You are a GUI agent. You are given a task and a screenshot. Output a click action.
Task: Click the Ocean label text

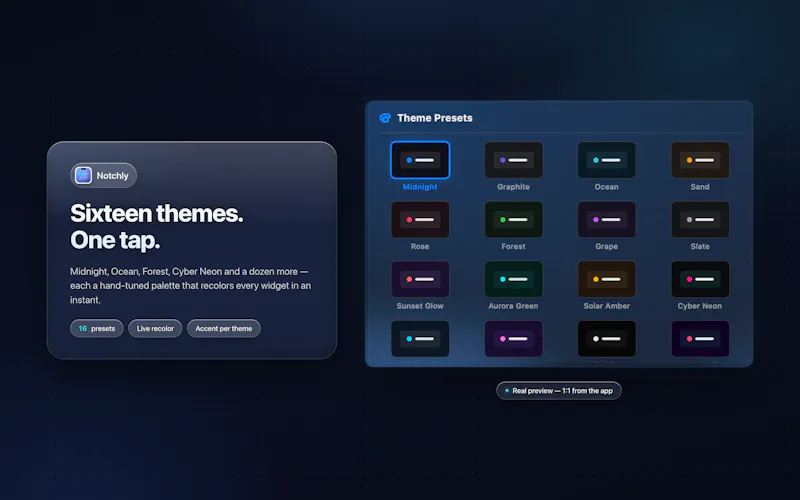[x=607, y=187]
